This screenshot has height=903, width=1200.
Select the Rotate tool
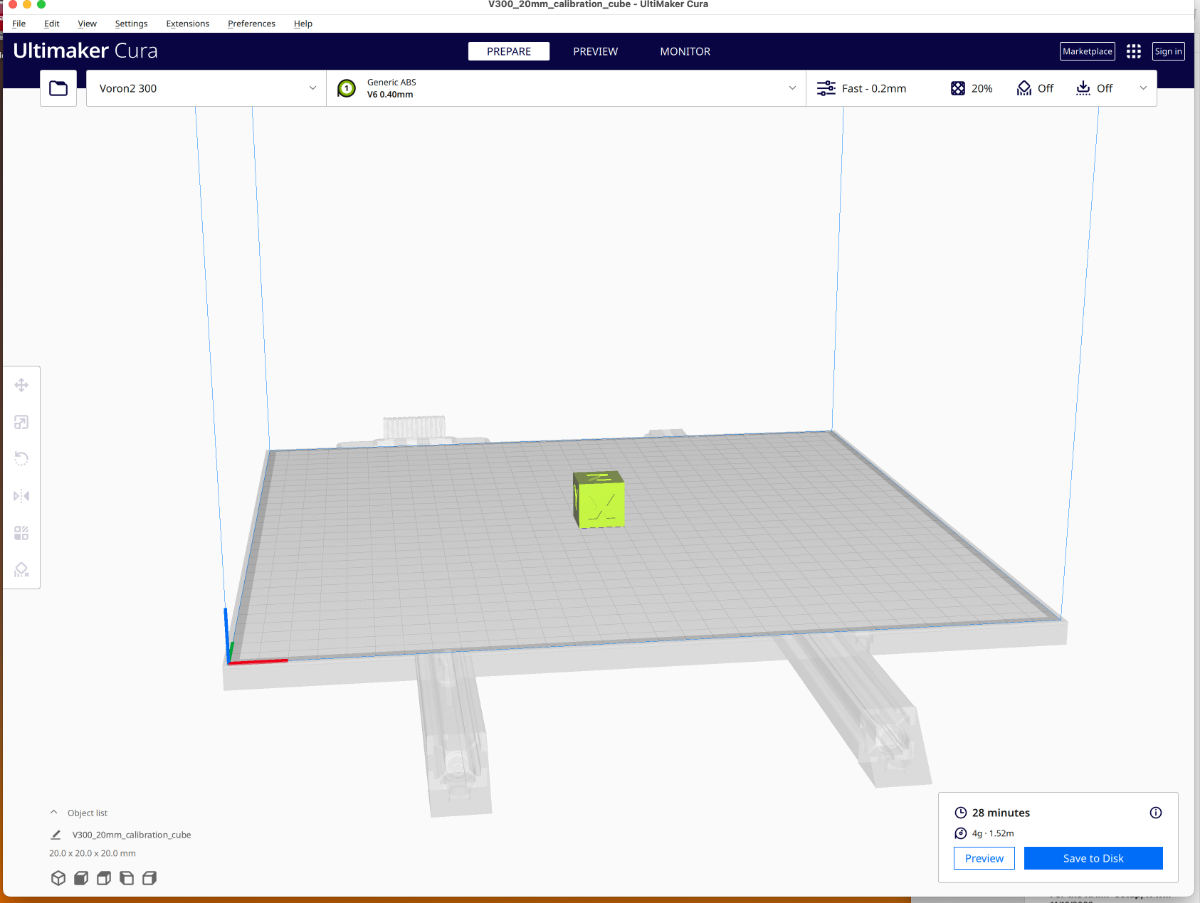[21, 459]
